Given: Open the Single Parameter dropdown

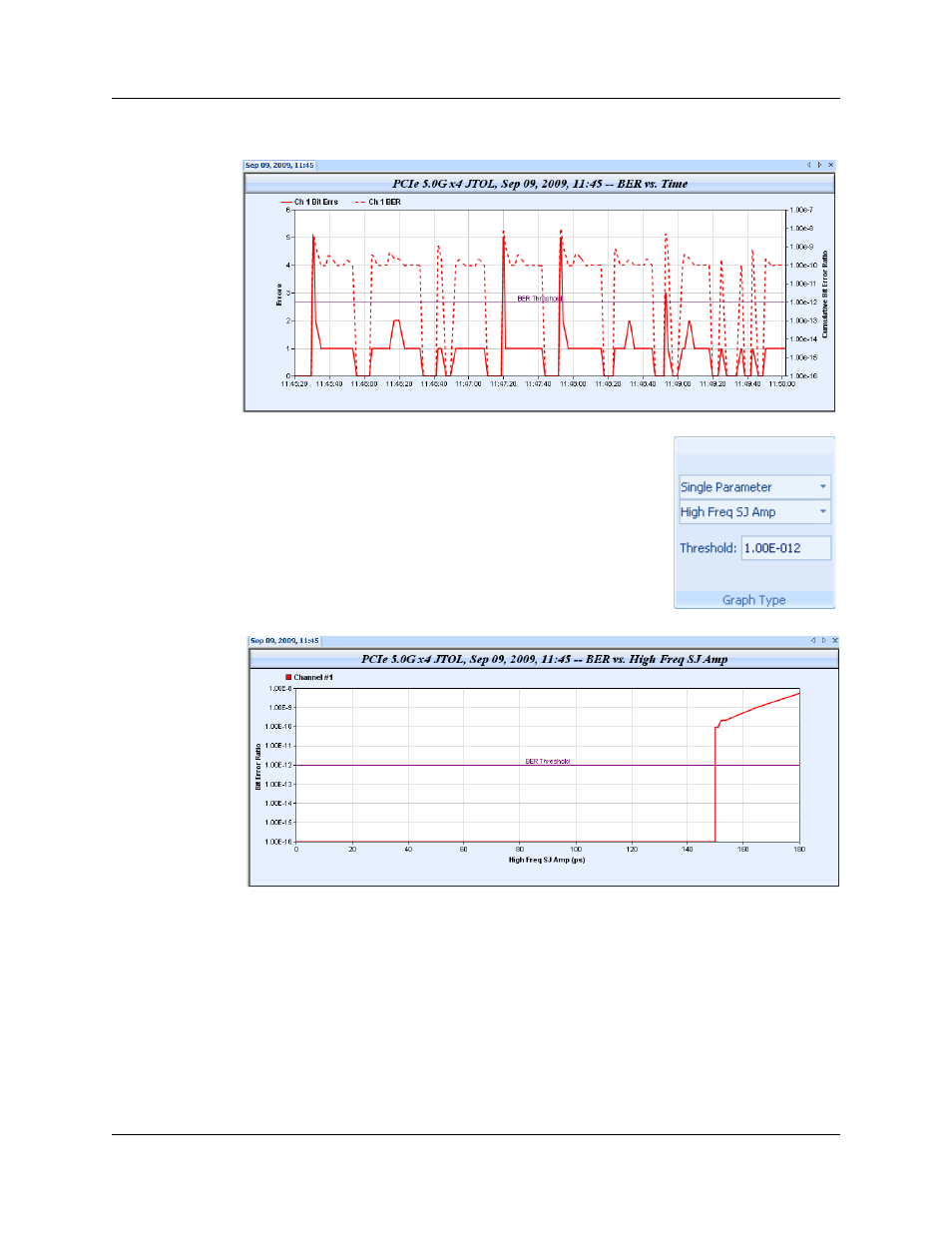Looking at the screenshot, I should (x=754, y=487).
